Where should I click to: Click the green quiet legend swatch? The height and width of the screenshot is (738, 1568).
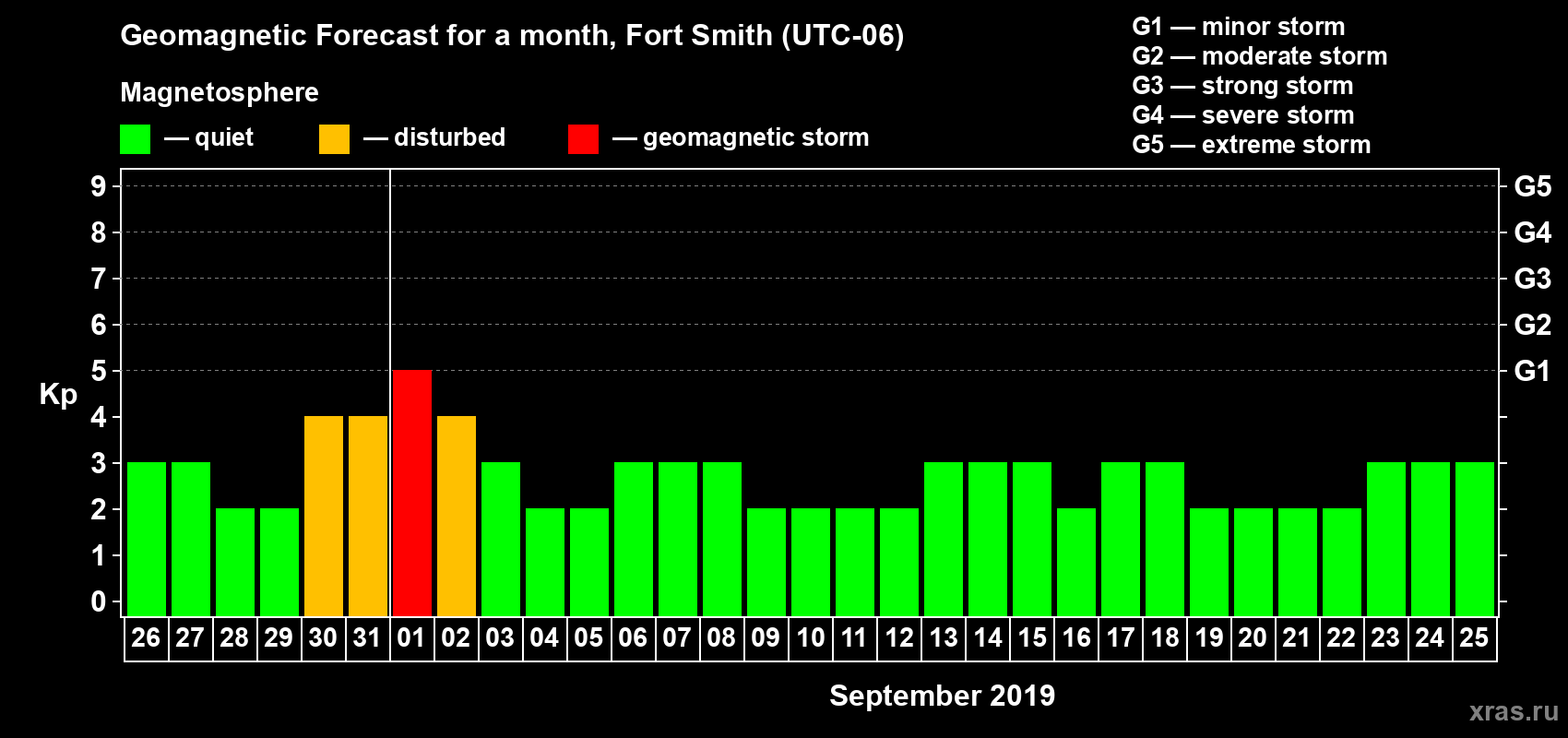135,139
